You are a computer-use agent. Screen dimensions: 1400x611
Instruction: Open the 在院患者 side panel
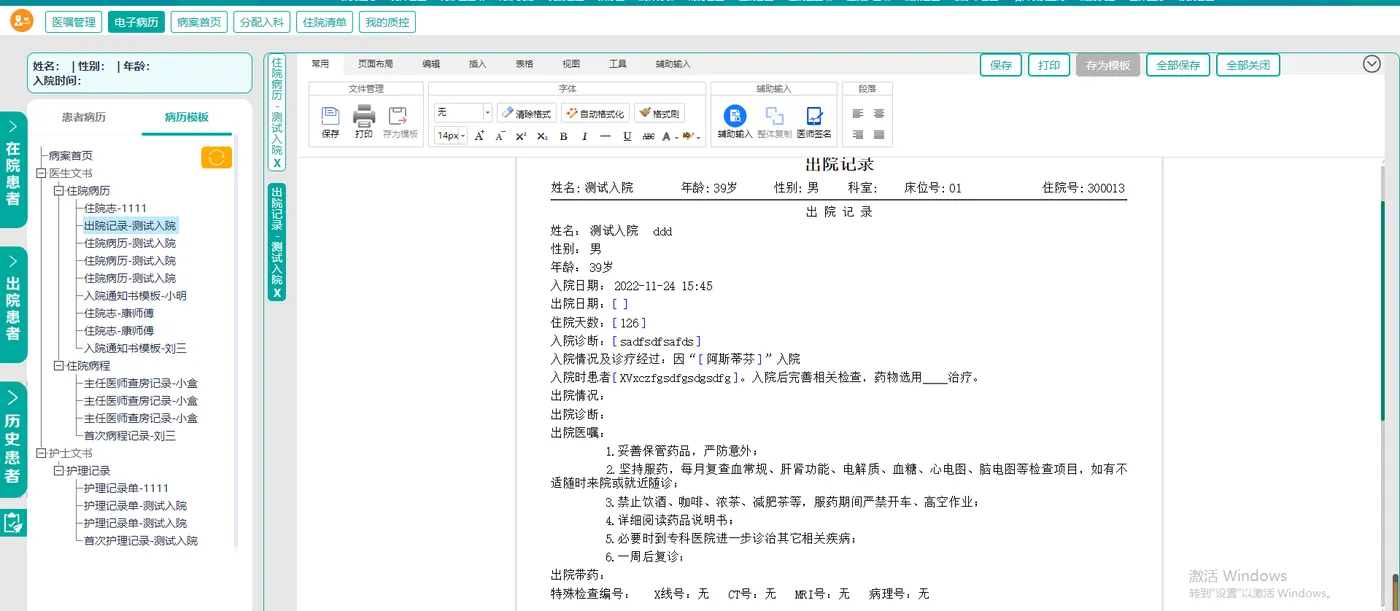click(13, 169)
